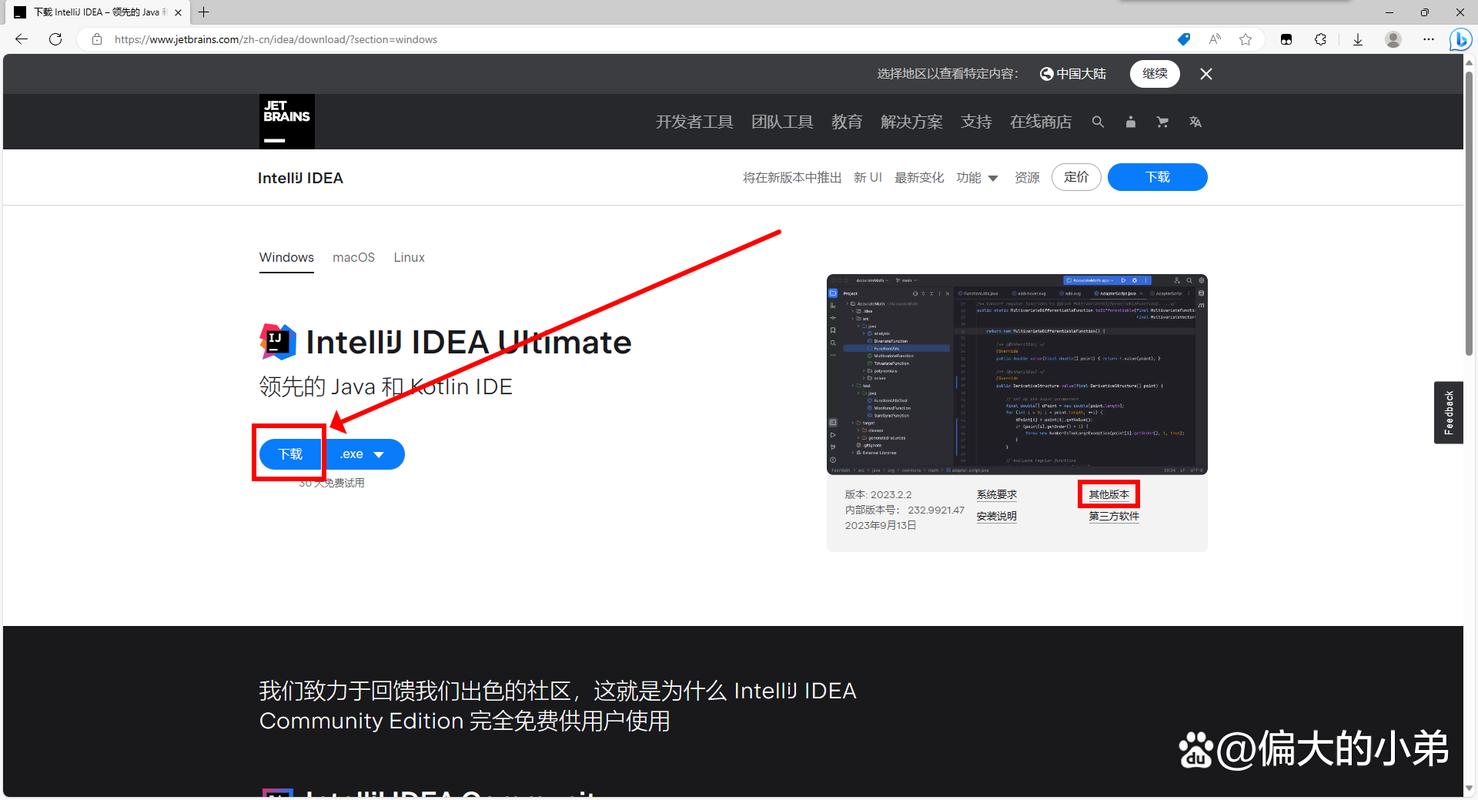Open the Downloads icon in the browser toolbar
Image resolution: width=1478 pixels, height=800 pixels.
click(1357, 39)
